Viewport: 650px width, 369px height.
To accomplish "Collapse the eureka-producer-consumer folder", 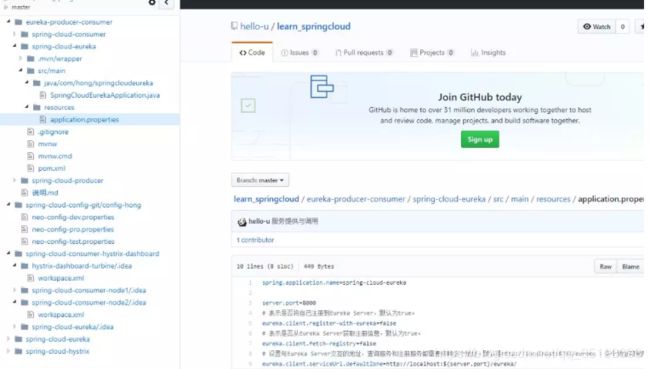I will pos(8,22).
